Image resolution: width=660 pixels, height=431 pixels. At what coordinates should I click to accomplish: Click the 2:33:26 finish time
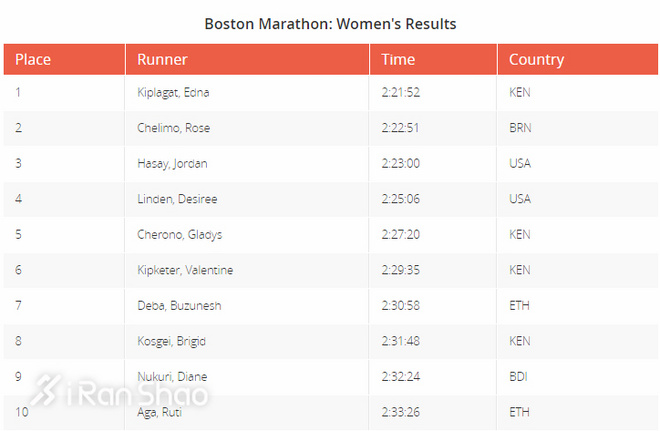[x=400, y=412]
